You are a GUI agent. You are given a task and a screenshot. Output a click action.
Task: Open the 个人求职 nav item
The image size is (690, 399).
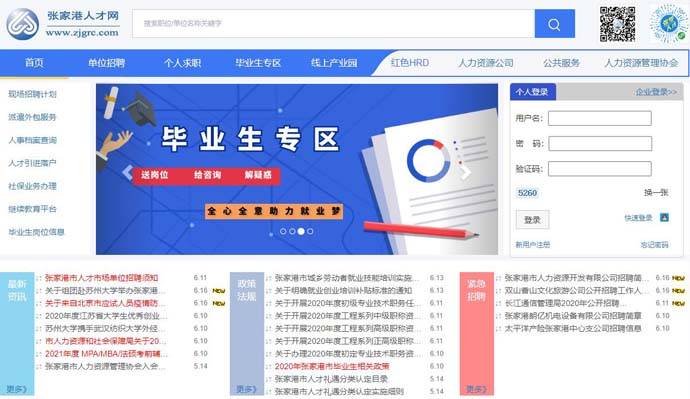tap(182, 63)
